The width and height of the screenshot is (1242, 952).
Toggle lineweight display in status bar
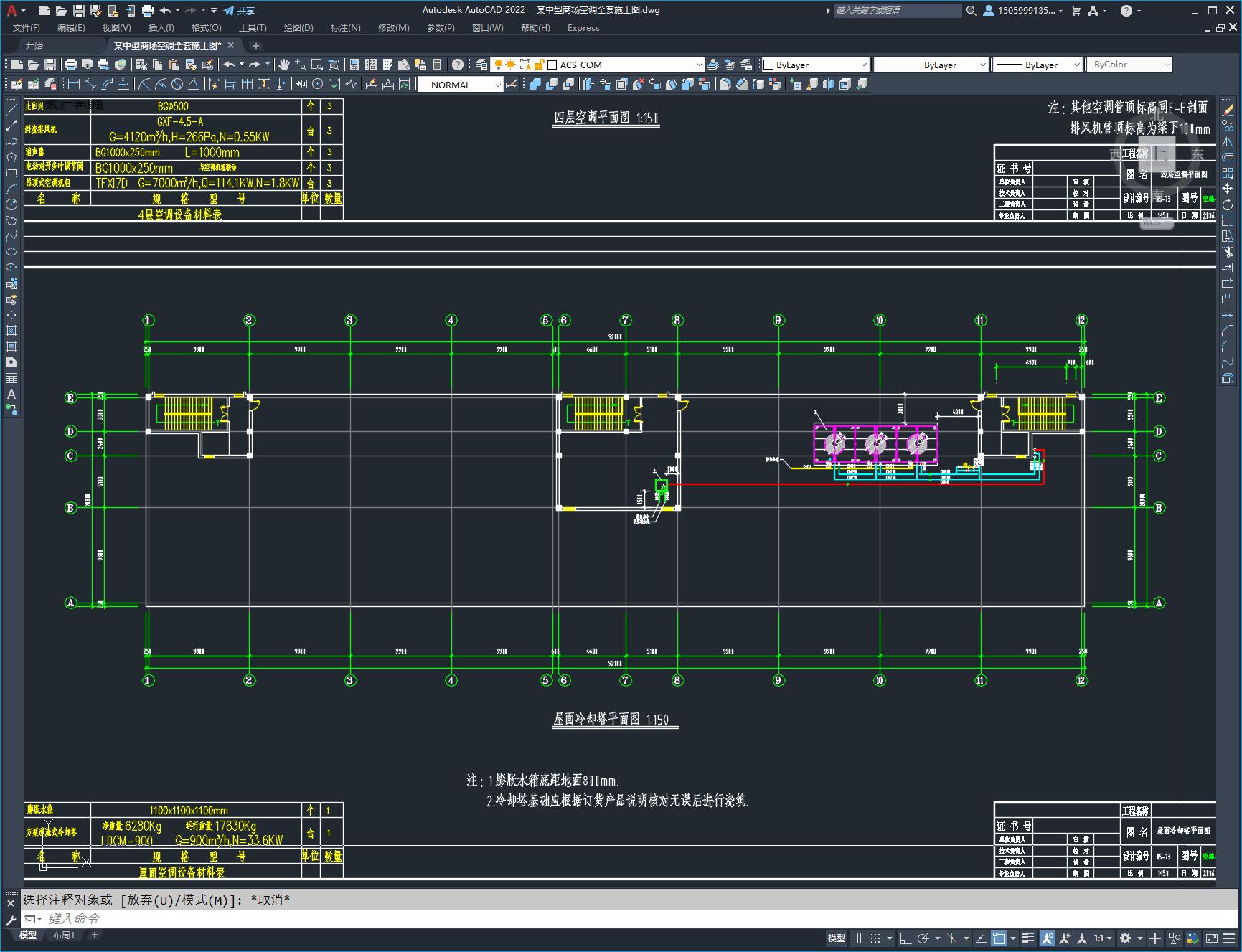pos(1028,938)
